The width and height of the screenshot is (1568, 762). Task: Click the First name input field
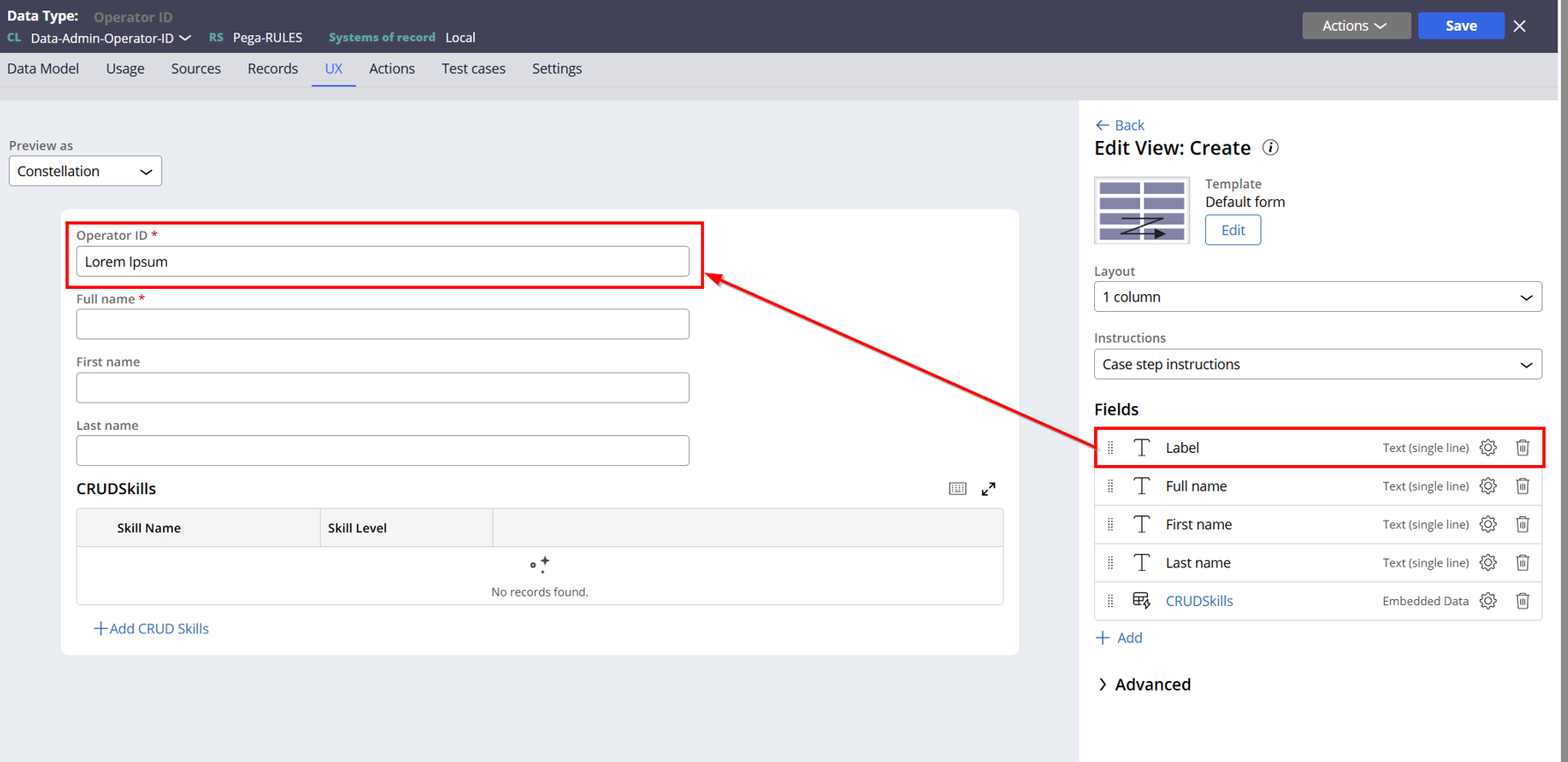[x=382, y=388]
